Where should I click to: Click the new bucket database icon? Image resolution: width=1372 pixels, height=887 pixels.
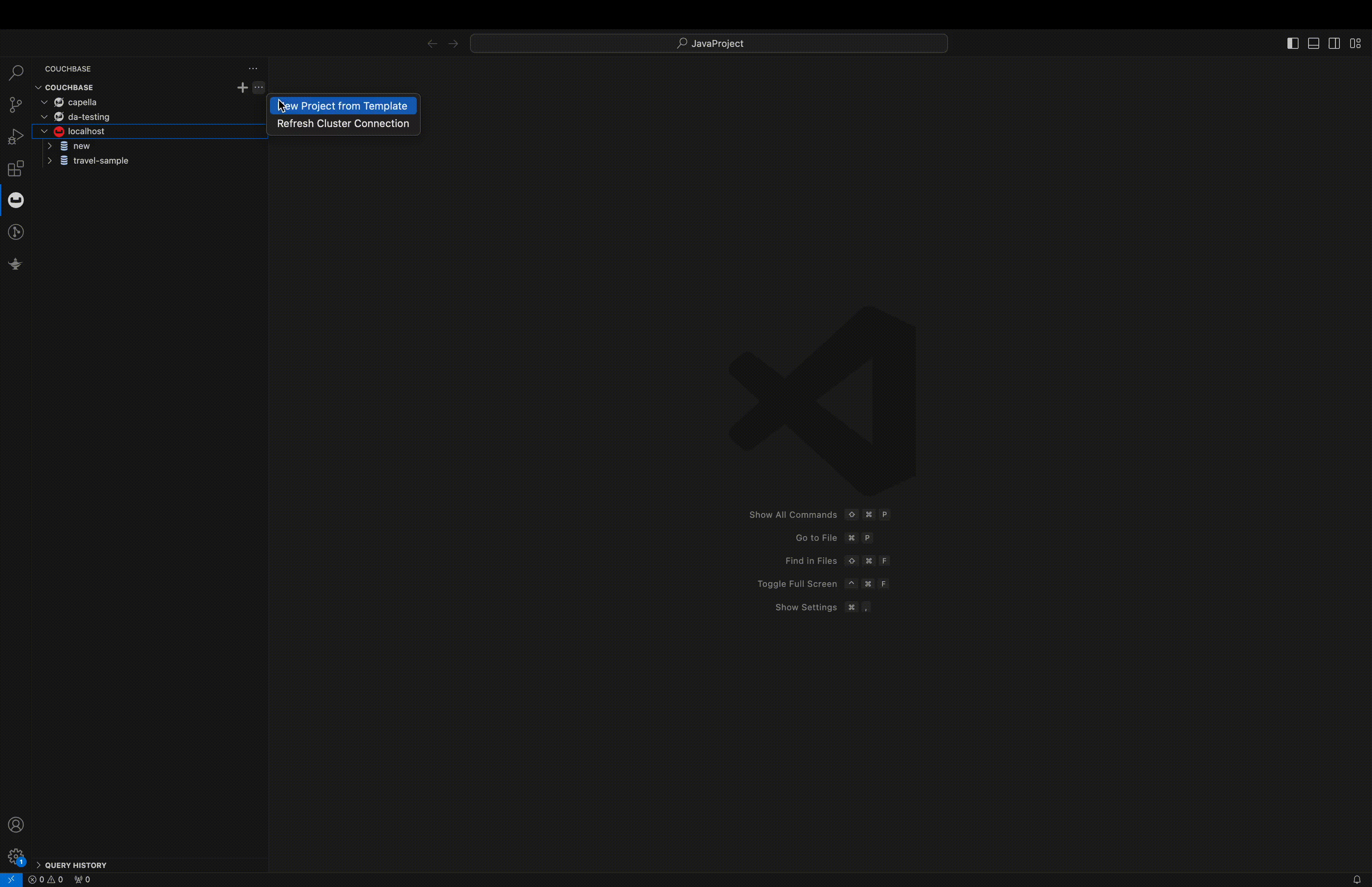tap(64, 146)
